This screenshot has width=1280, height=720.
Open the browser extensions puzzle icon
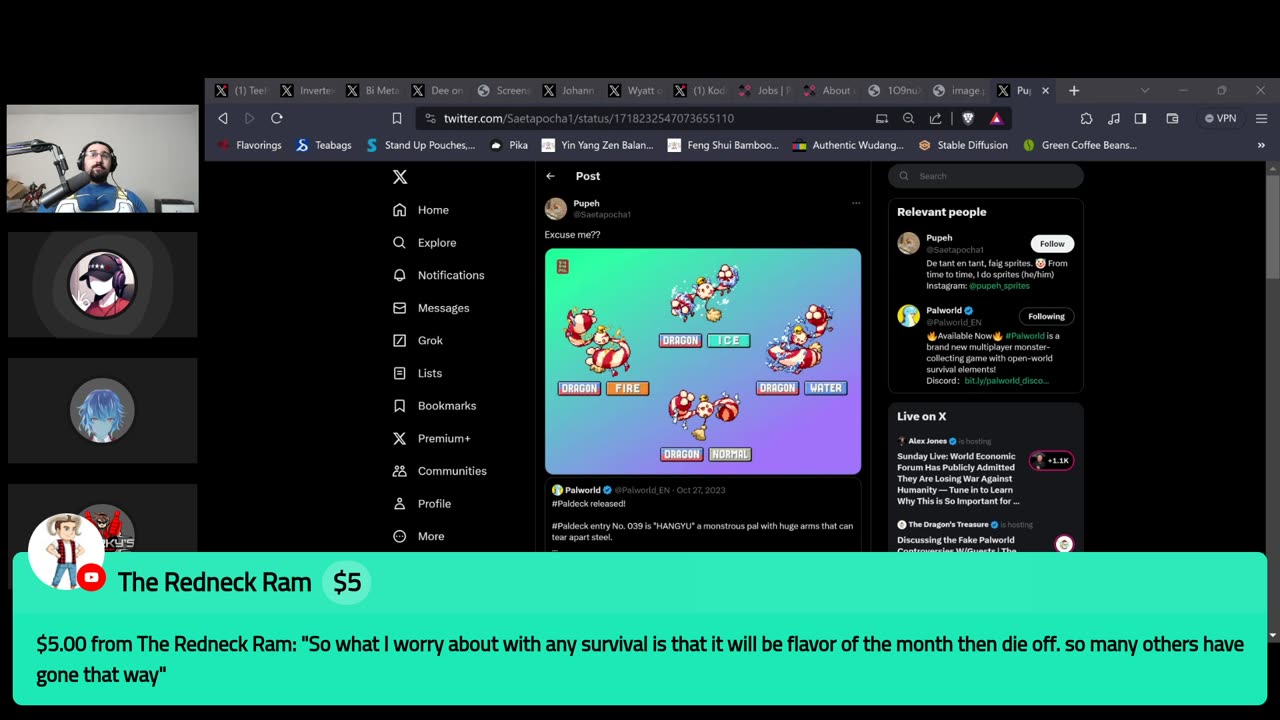click(x=1087, y=118)
